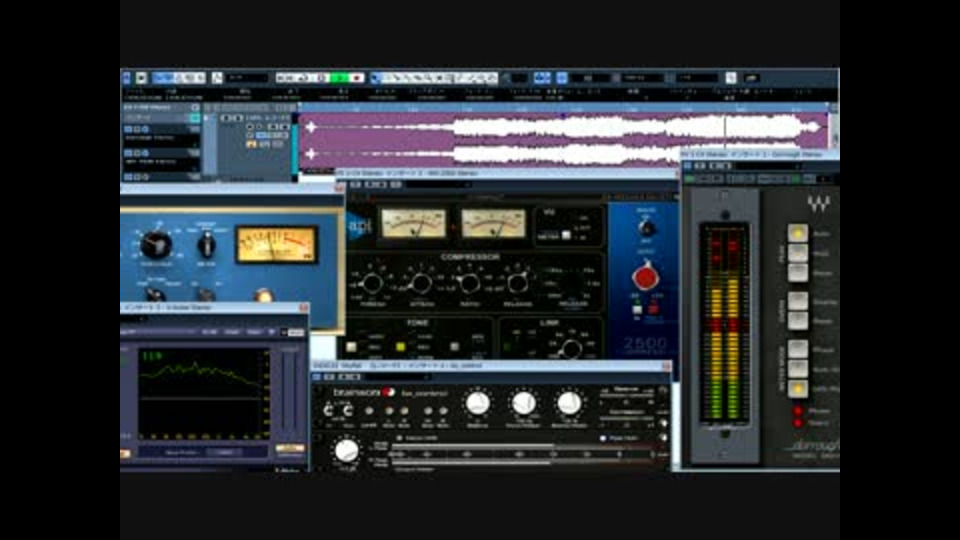This screenshot has width=960, height=540.
Task: Toggle the red button next to the In button
Action: pos(653,309)
